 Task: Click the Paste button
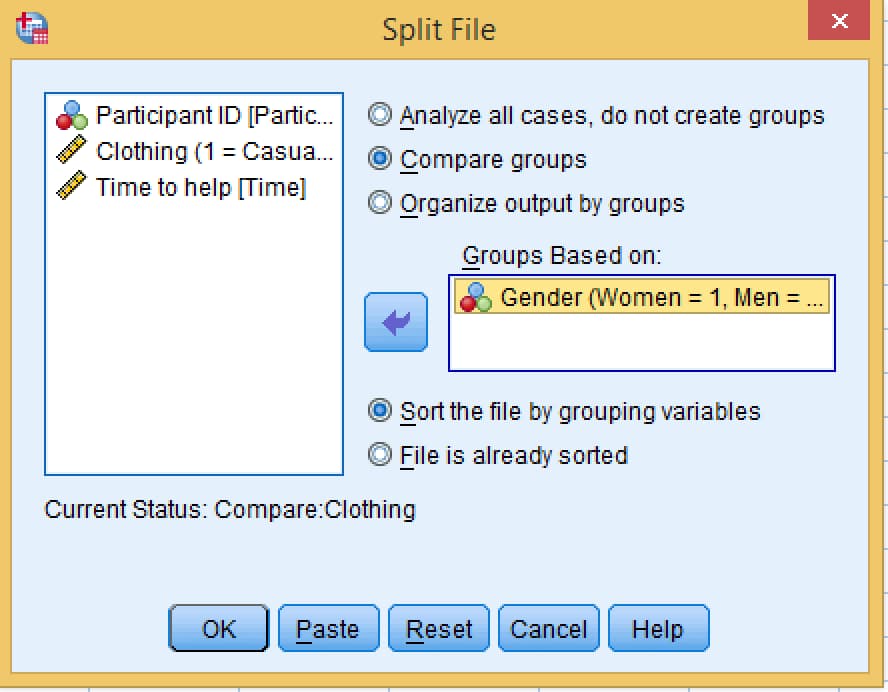click(328, 629)
